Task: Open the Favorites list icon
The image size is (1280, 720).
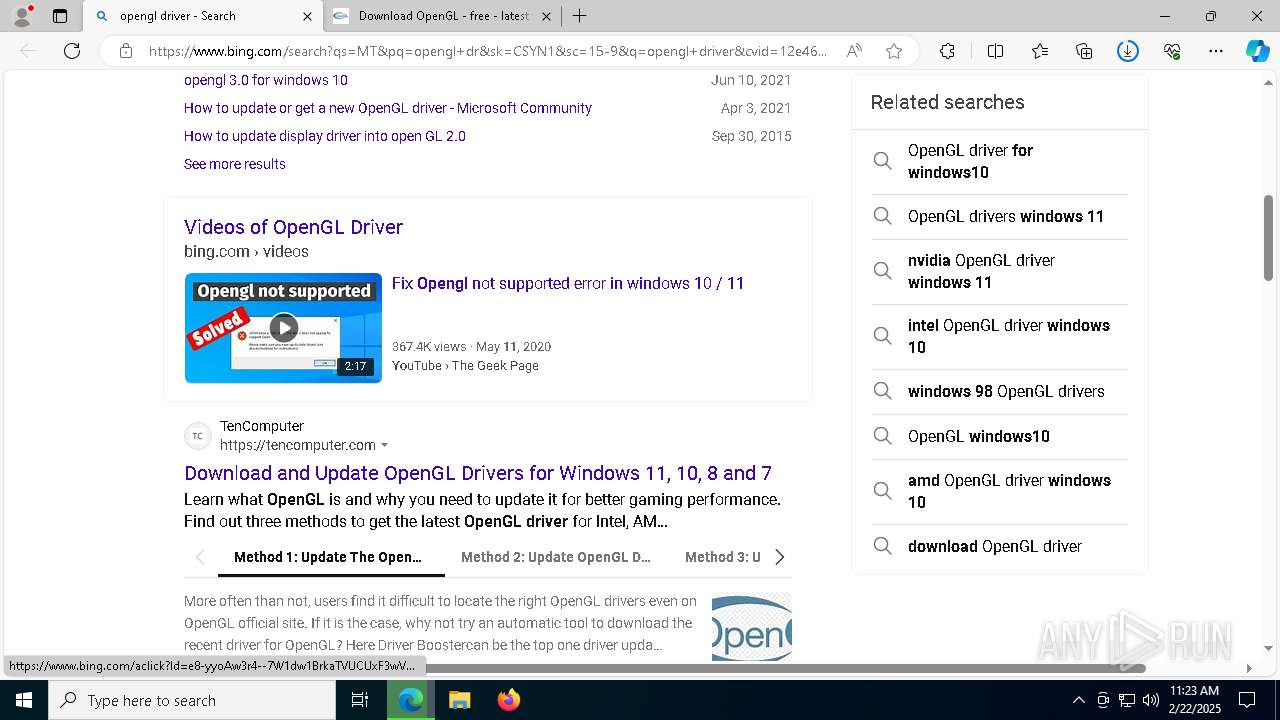Action: click(x=1040, y=51)
